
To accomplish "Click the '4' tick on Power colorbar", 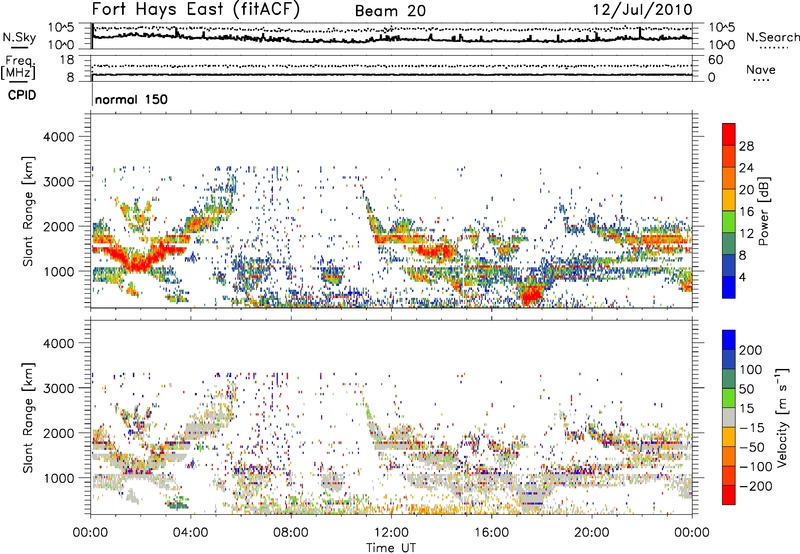I will point(742,277).
